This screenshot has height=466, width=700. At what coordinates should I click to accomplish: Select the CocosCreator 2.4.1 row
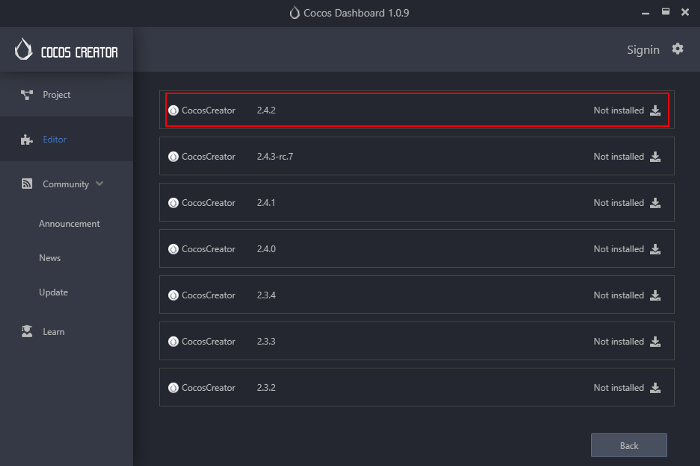[400, 203]
